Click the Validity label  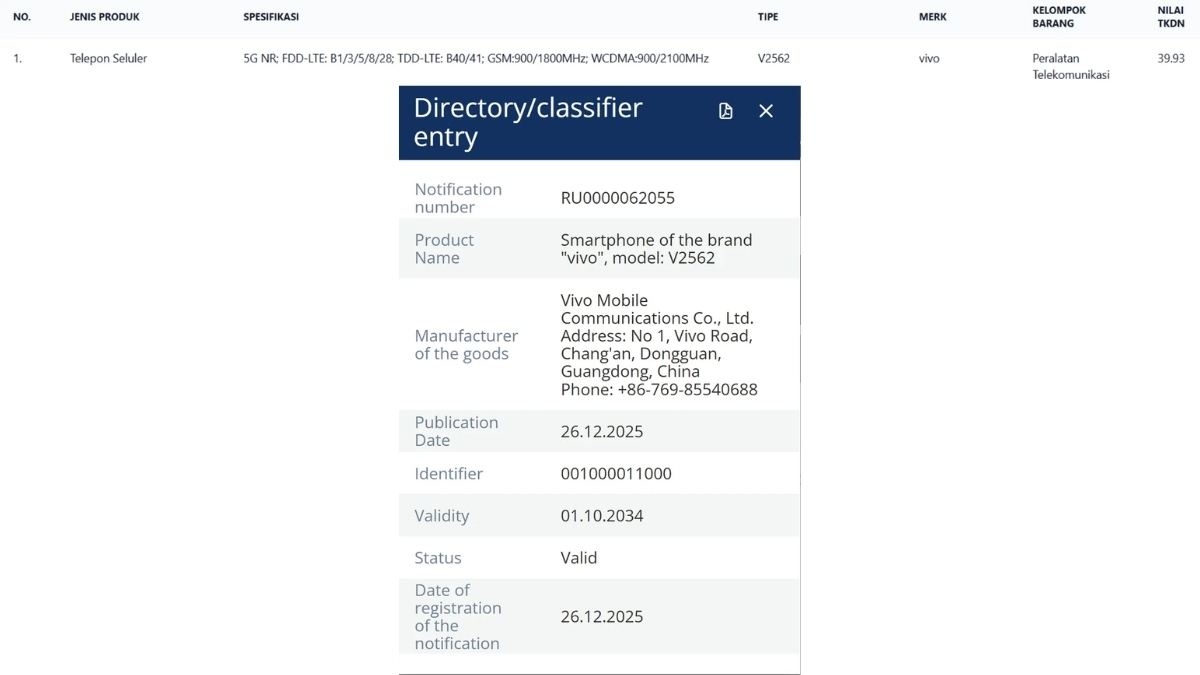pyautogui.click(x=442, y=516)
